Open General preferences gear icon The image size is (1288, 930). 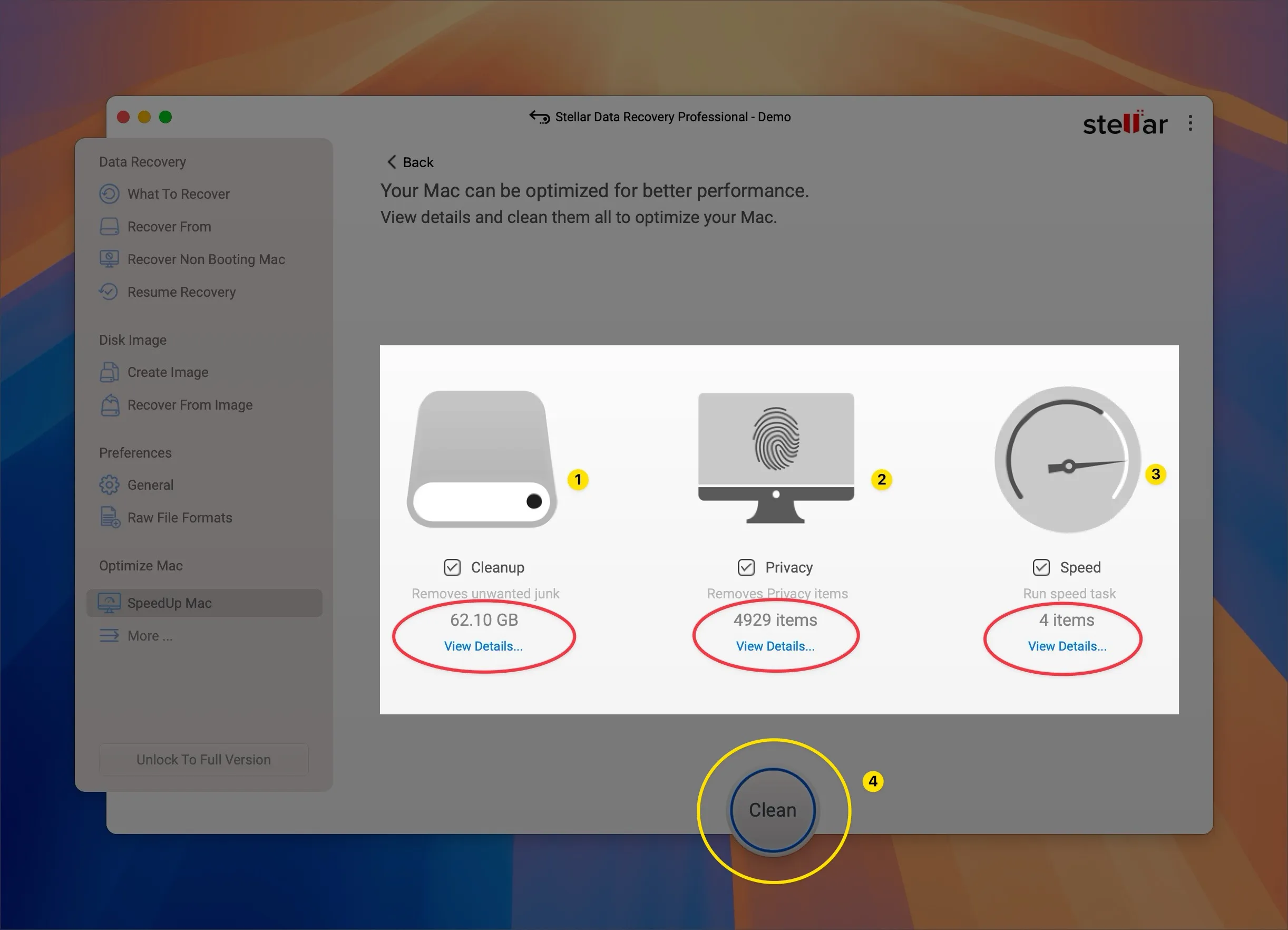tap(109, 485)
